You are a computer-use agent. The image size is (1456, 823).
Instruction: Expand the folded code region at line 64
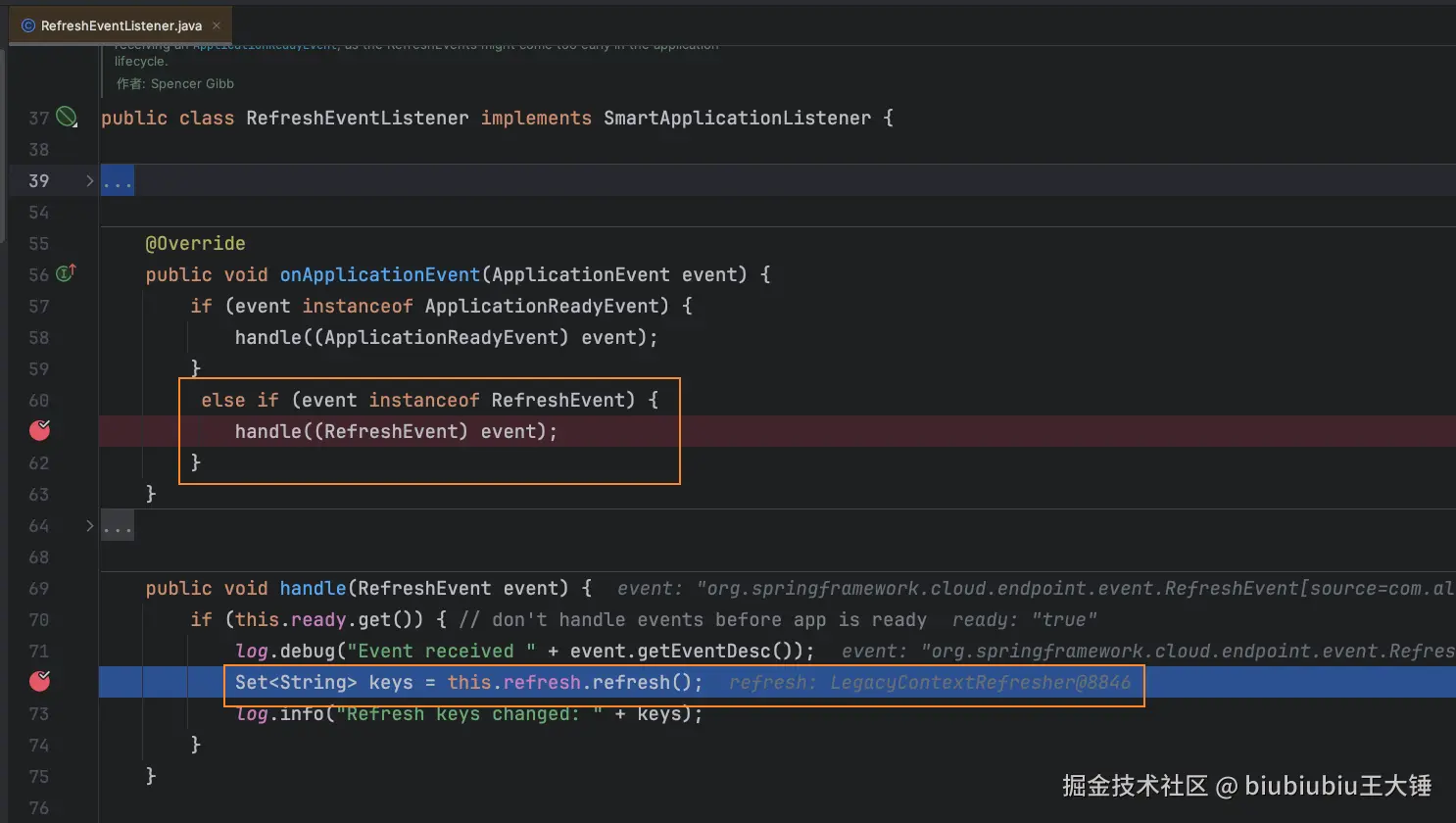pyautogui.click(x=89, y=525)
